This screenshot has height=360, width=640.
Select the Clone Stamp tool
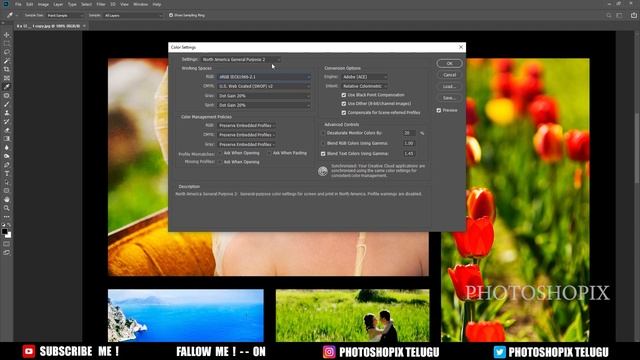(7, 113)
